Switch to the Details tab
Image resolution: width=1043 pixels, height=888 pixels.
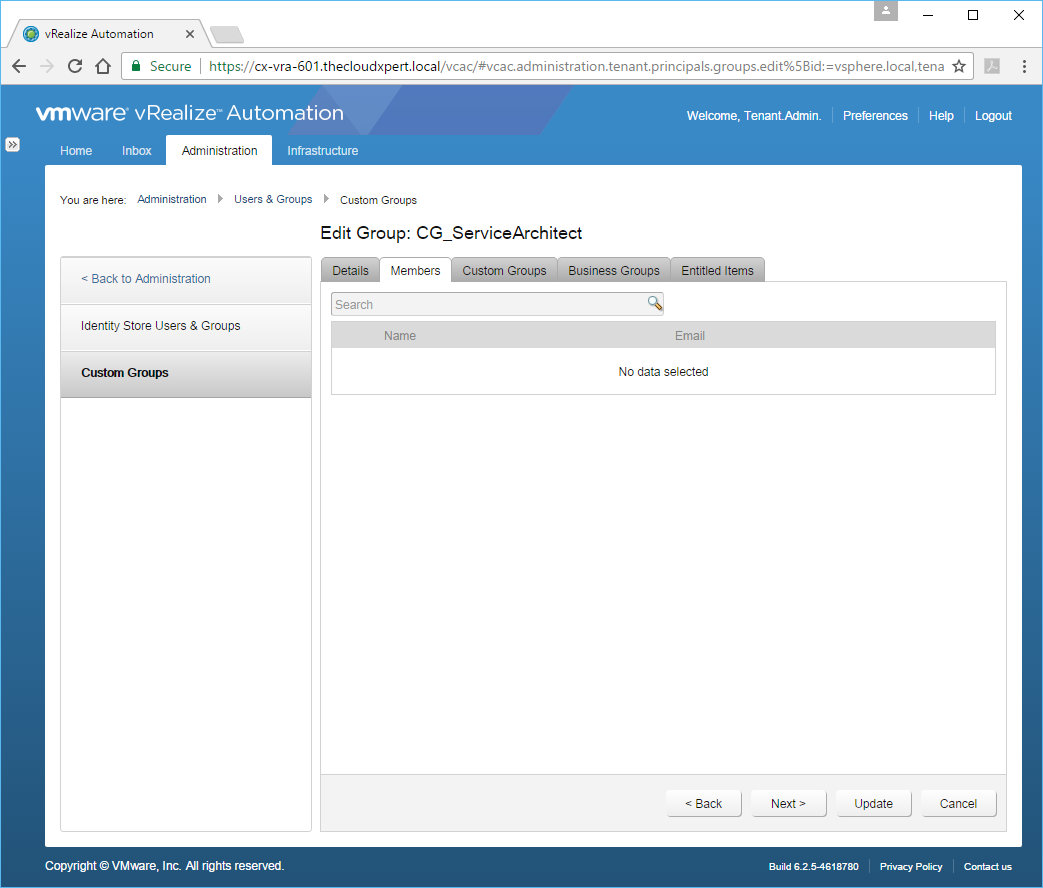[x=350, y=271]
